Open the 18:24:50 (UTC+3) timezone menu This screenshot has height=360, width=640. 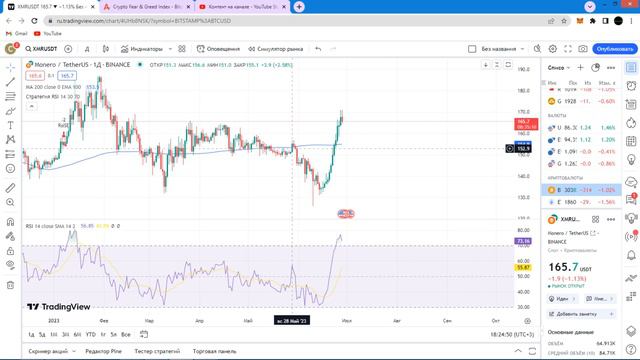512,335
